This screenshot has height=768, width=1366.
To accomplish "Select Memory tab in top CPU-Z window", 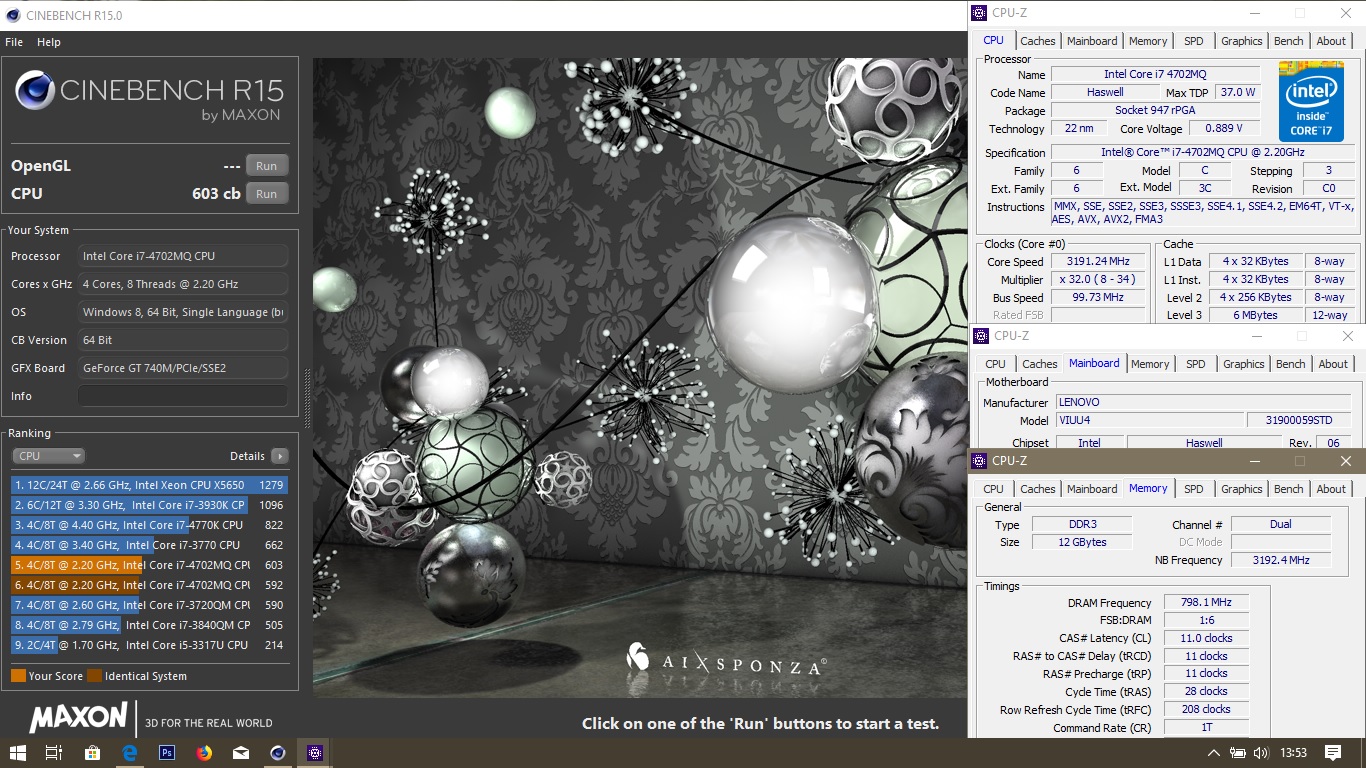I will [1148, 41].
